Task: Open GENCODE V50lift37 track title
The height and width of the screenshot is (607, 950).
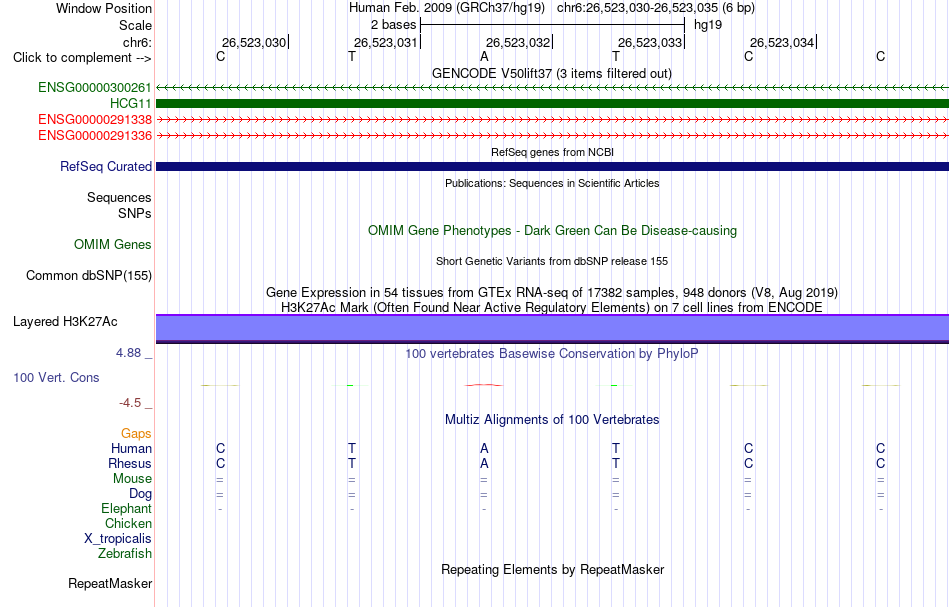Action: (x=552, y=73)
